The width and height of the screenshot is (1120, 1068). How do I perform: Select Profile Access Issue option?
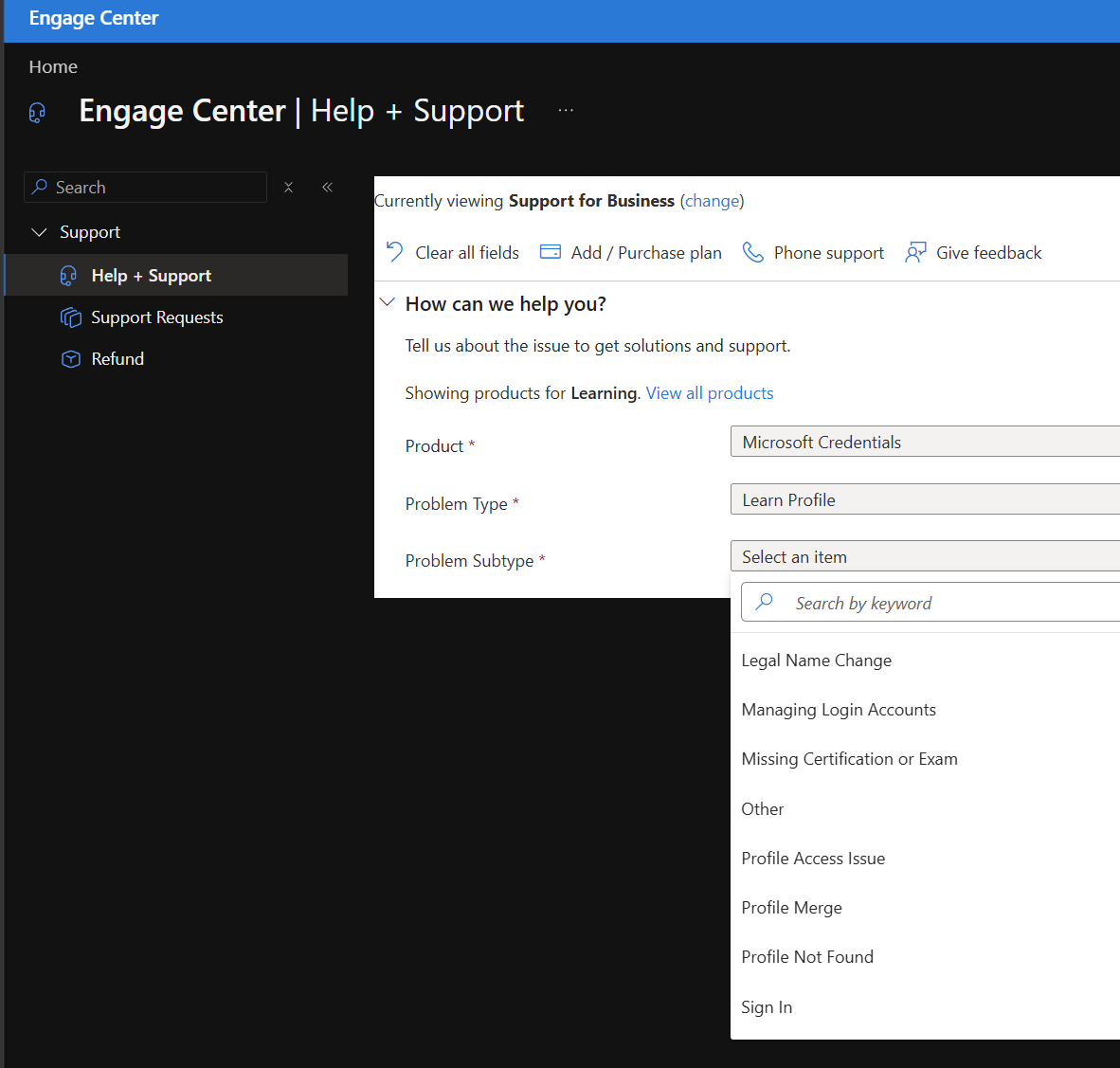pyautogui.click(x=925, y=858)
